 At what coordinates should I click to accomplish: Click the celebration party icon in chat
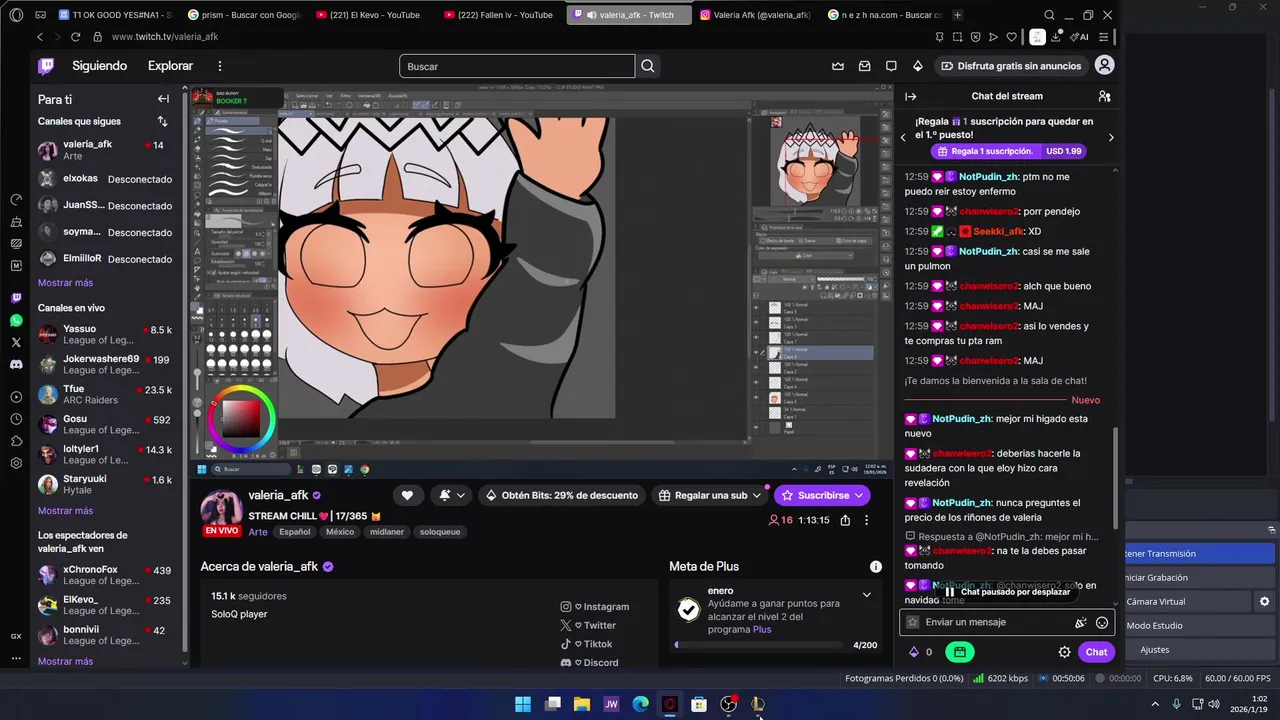point(1080,622)
